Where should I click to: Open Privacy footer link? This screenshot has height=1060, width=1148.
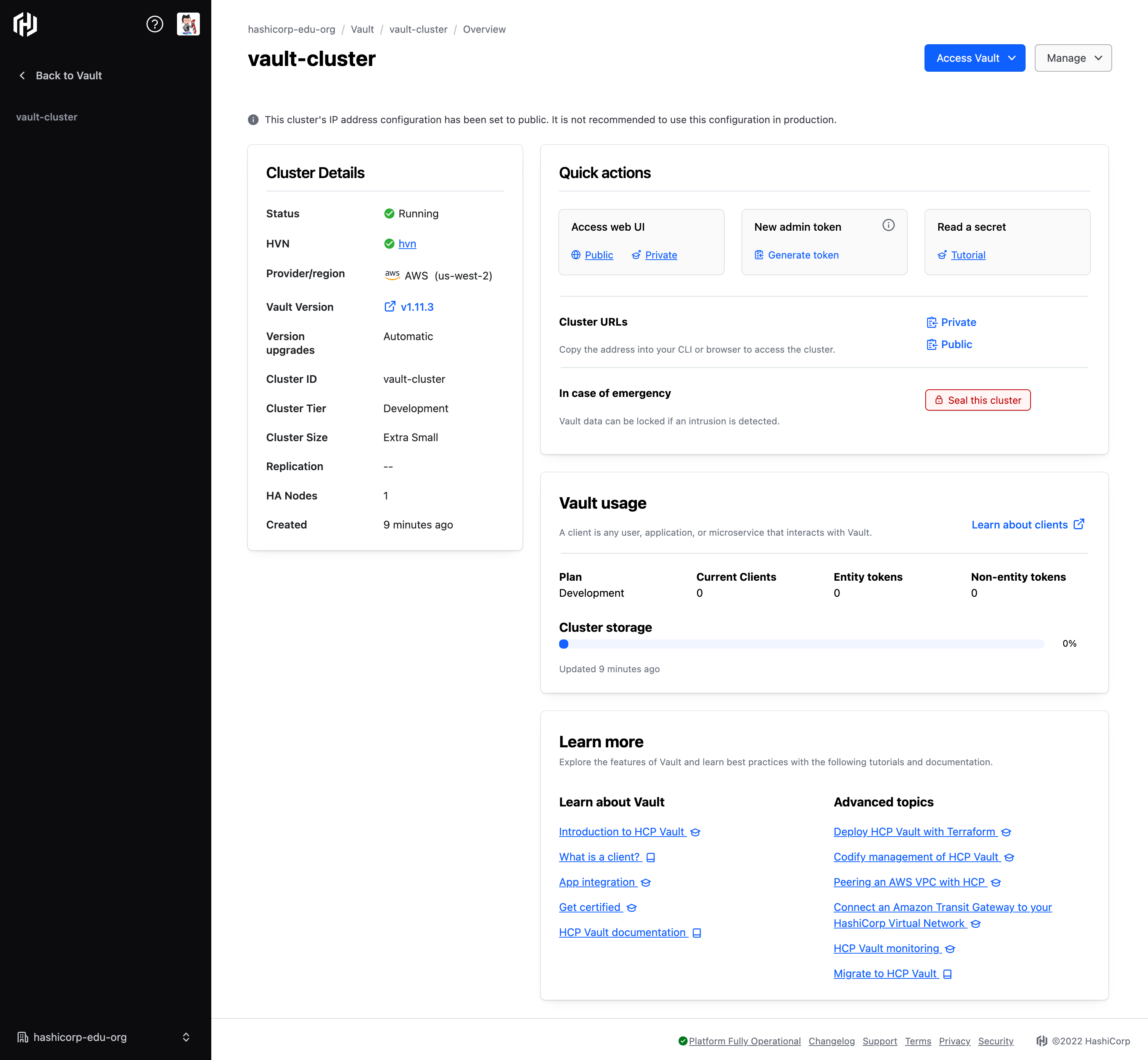pyautogui.click(x=954, y=1041)
